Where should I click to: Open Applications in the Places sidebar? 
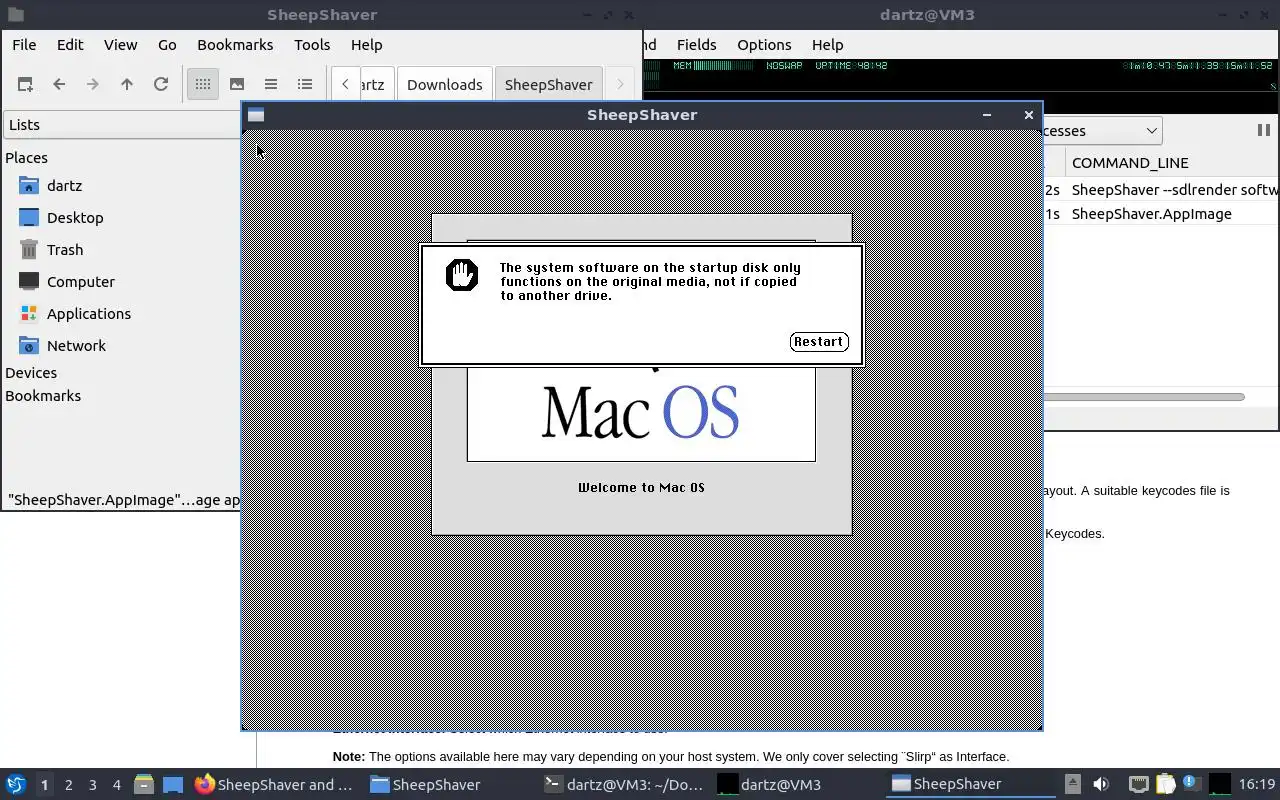(x=89, y=314)
